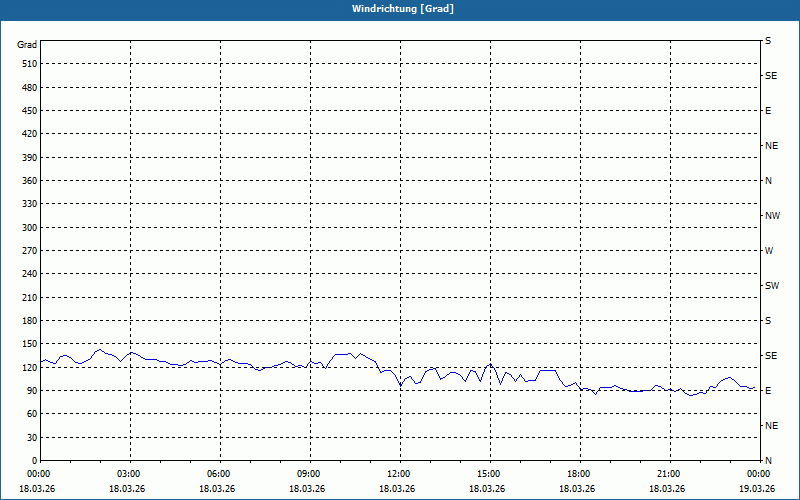The width and height of the screenshot is (800, 500).
Task: Choose the 180 degree axis label
Action: click(30, 321)
